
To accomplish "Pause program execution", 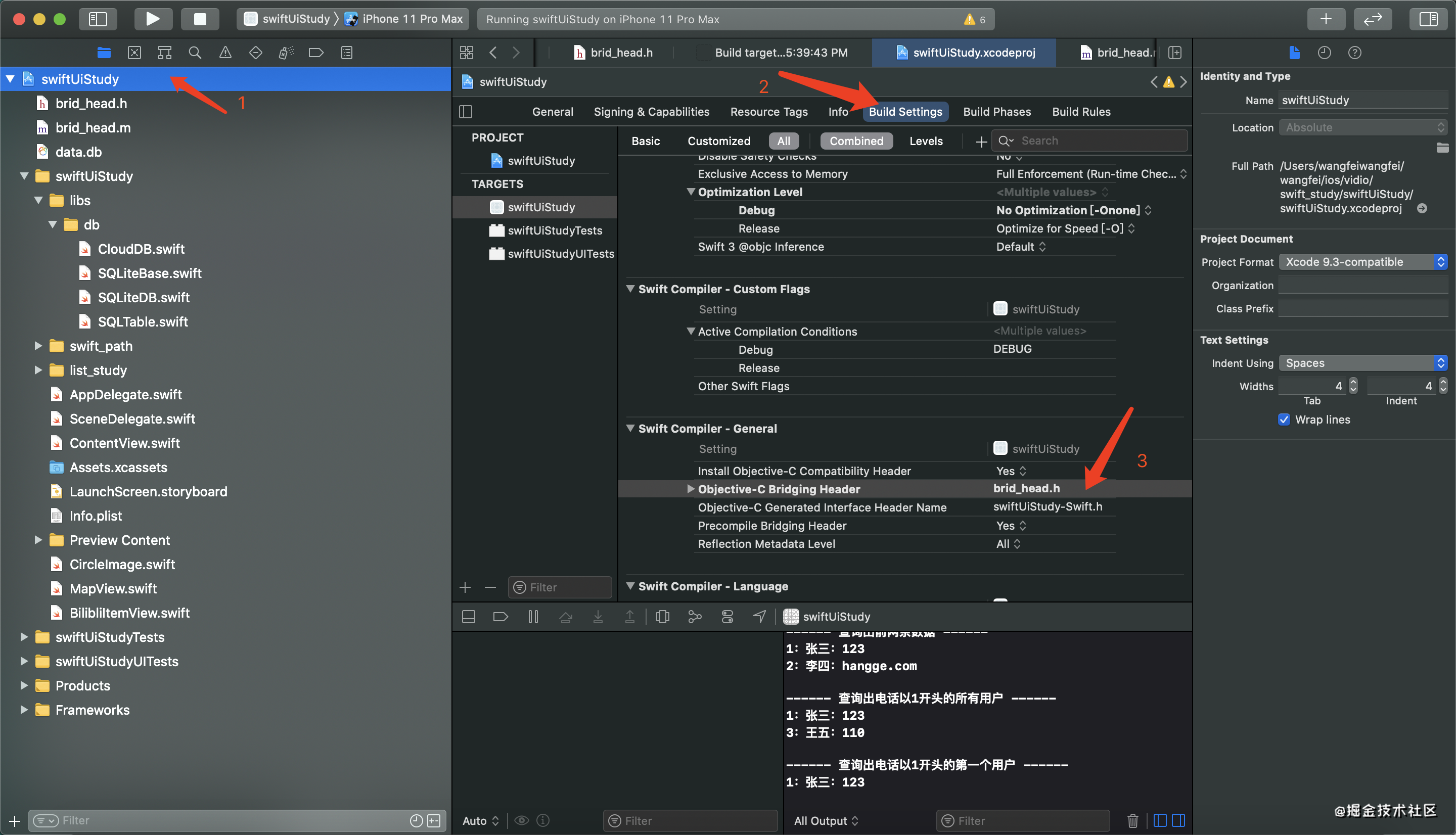I will (x=533, y=617).
